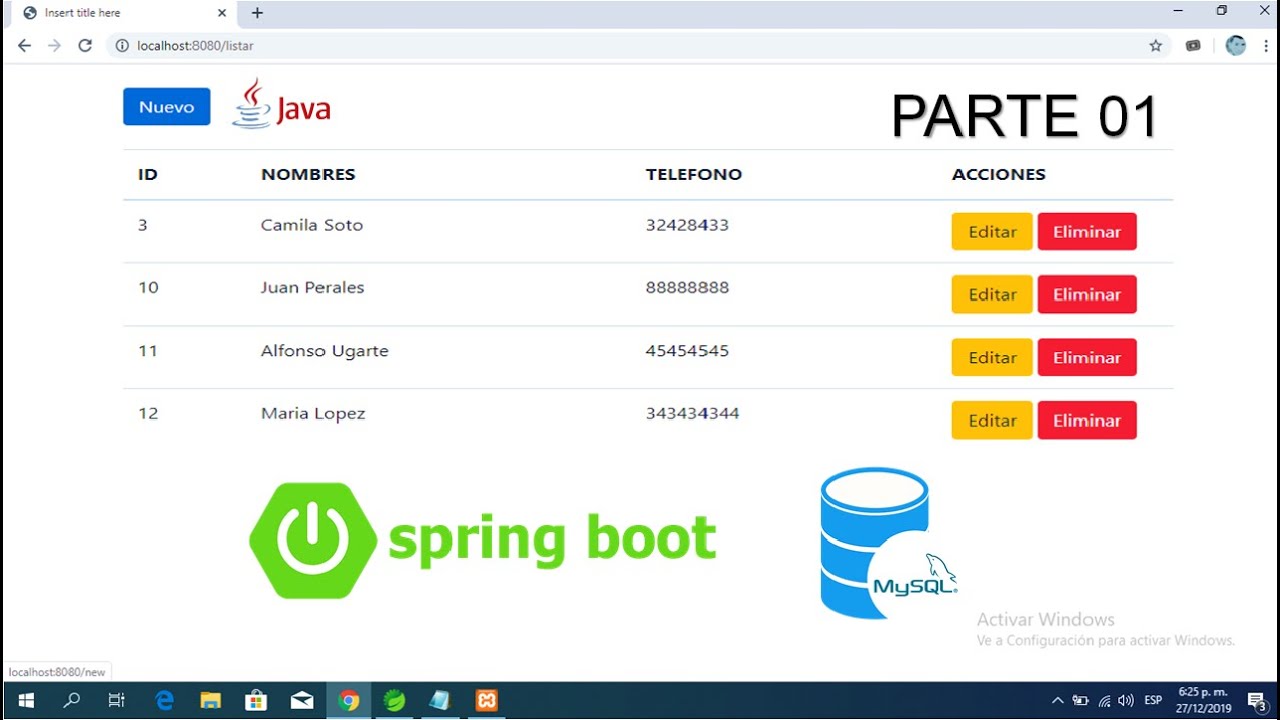Open the browser extension icon beside the star
Viewport: 1280px width, 720px height.
(1193, 46)
